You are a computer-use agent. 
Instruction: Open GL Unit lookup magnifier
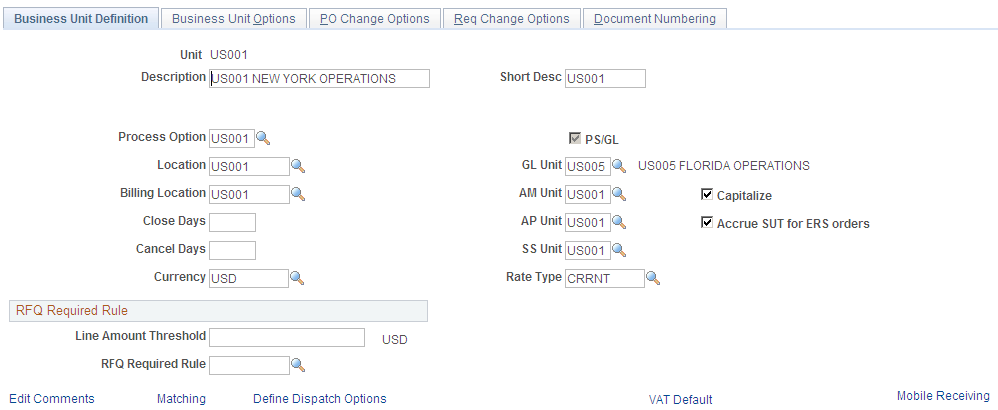pos(619,166)
